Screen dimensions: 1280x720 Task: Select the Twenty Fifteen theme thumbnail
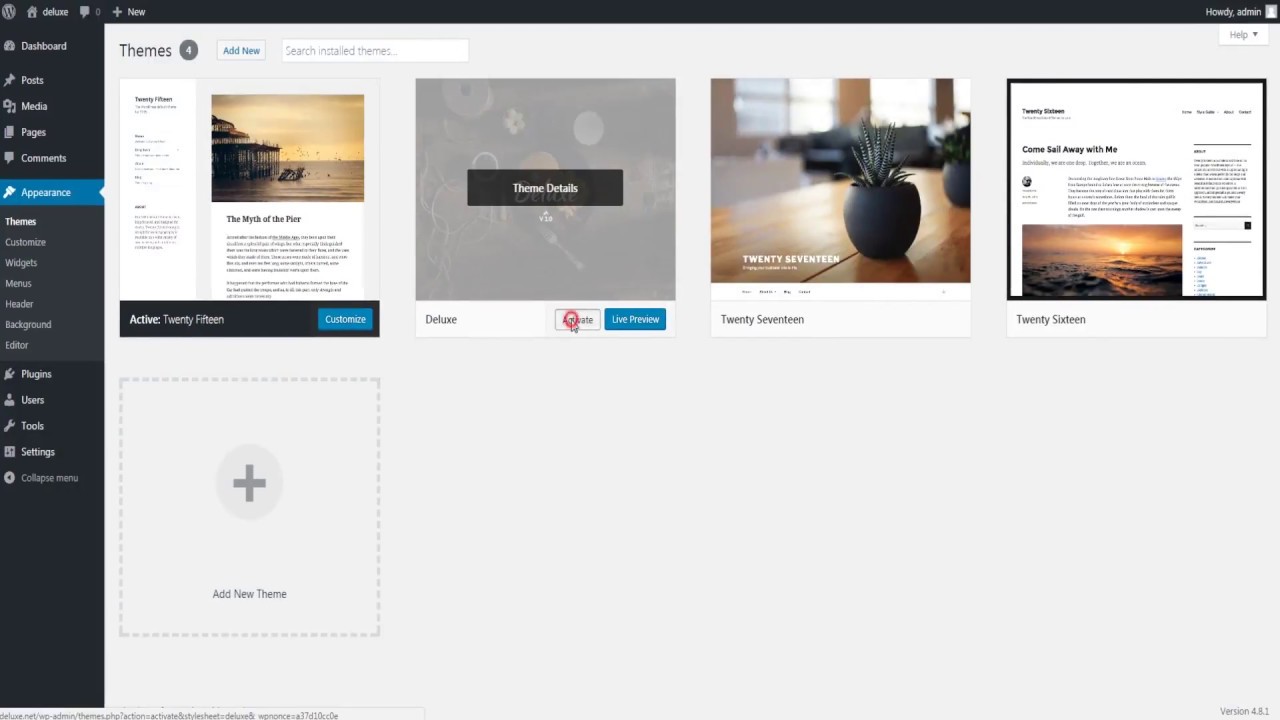[249, 189]
